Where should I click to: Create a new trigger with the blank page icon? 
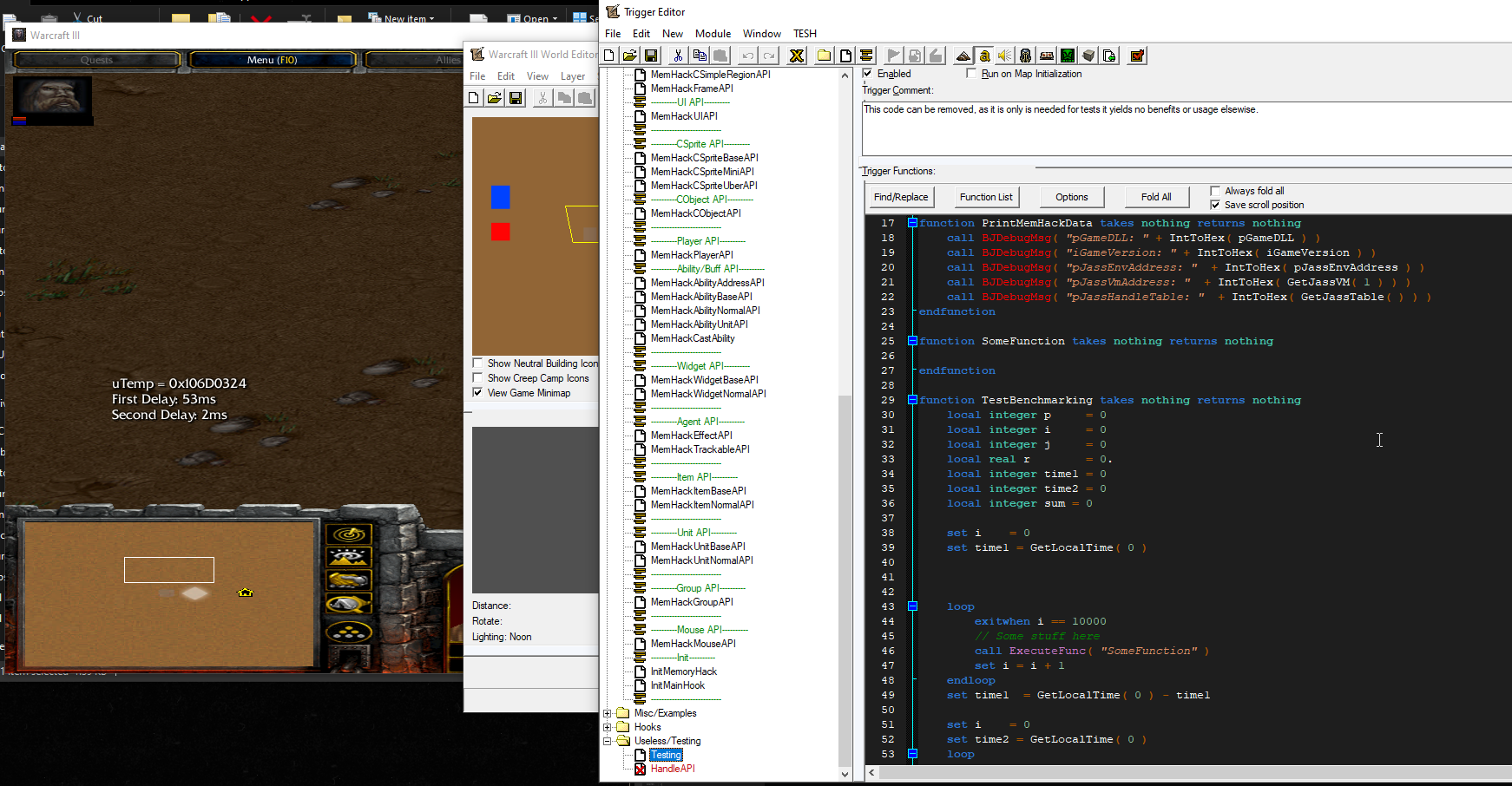[845, 56]
